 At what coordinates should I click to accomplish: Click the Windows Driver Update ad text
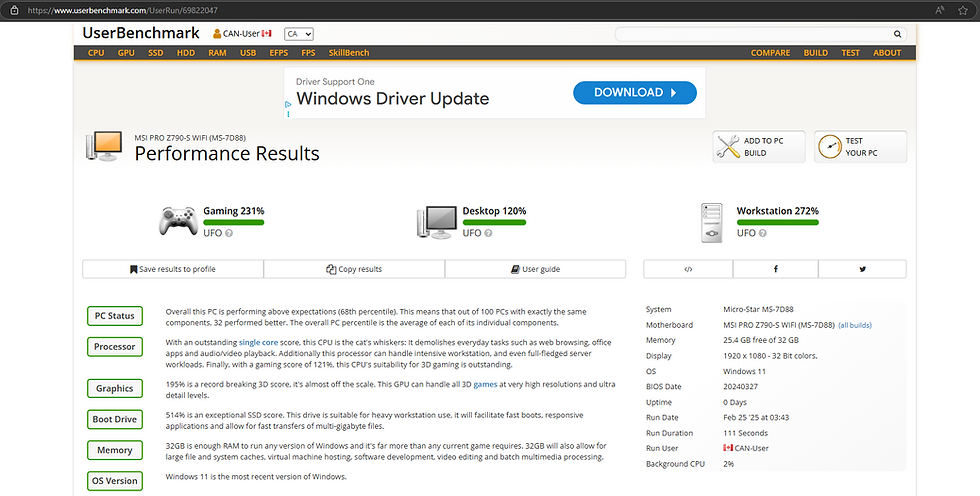392,99
